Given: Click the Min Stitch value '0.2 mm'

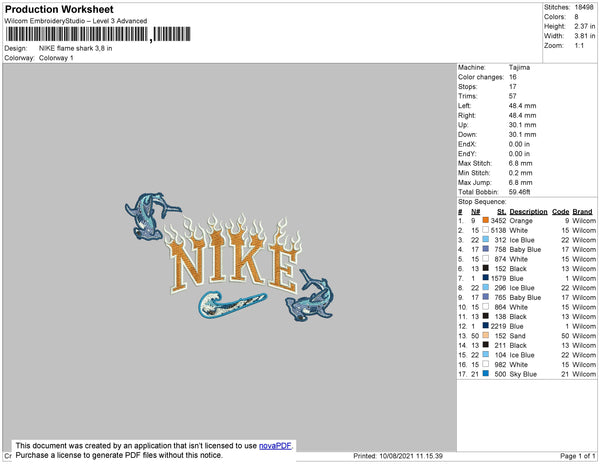Looking at the screenshot, I should coord(520,173).
